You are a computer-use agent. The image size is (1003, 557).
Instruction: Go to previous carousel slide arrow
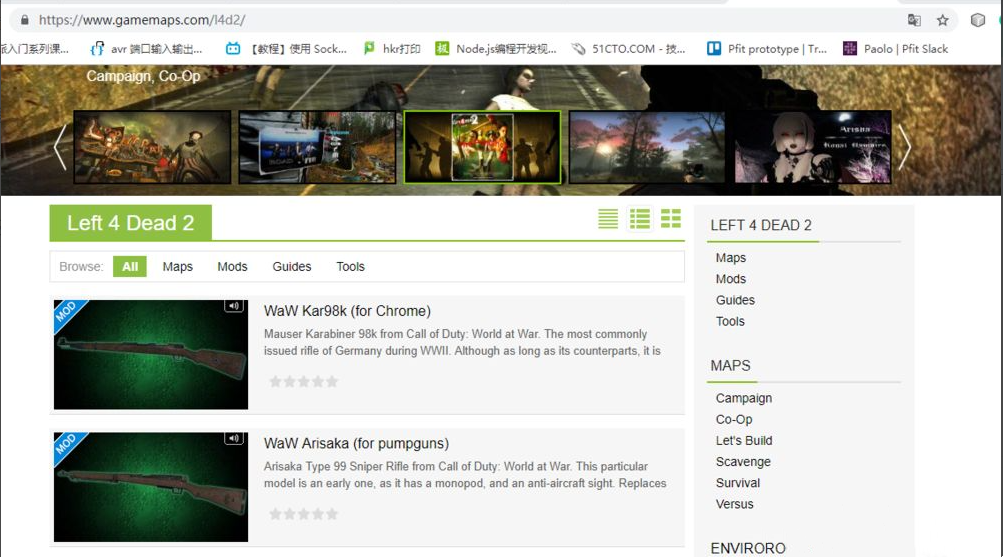coord(60,147)
